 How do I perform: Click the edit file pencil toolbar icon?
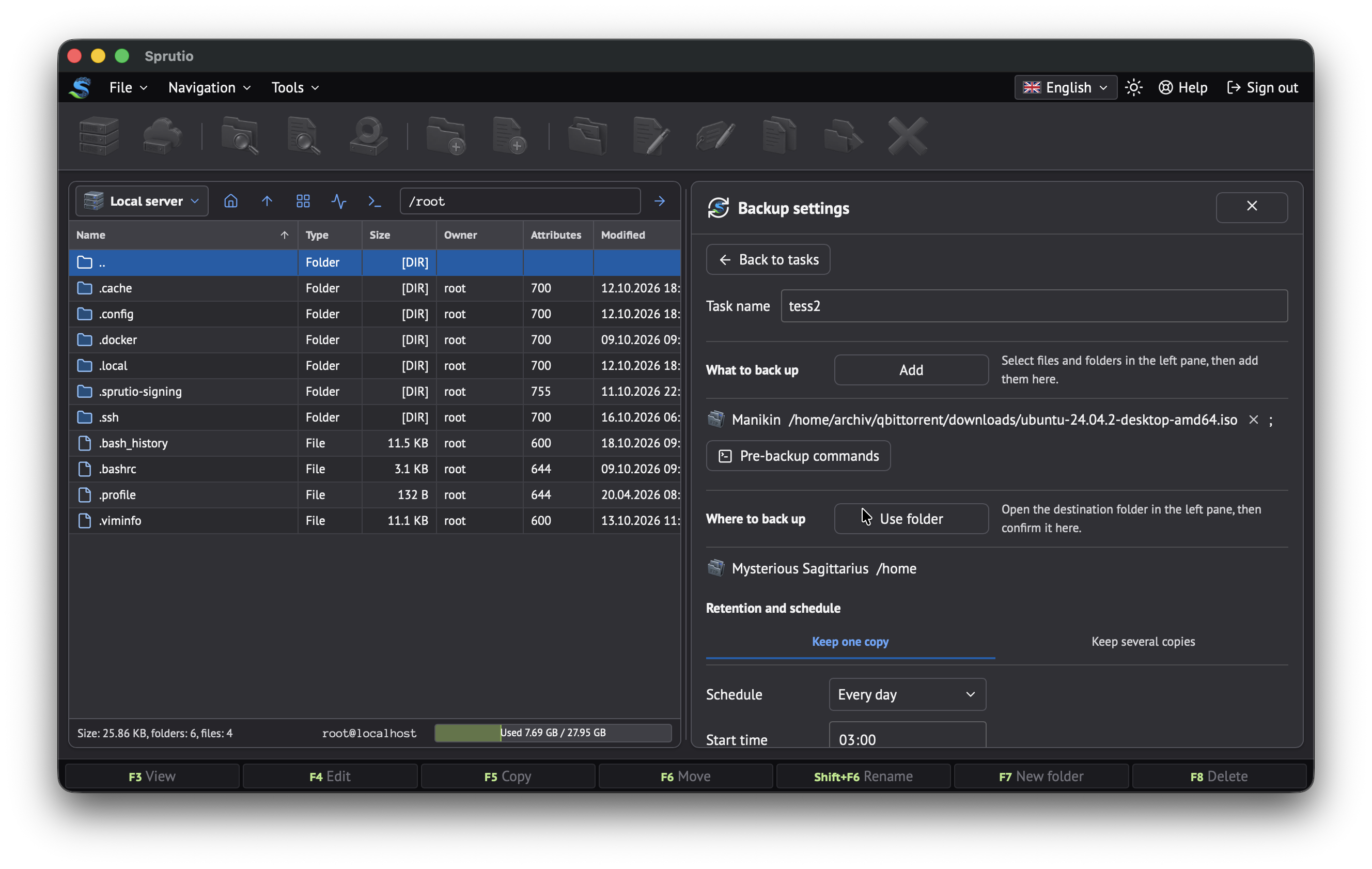[651, 136]
